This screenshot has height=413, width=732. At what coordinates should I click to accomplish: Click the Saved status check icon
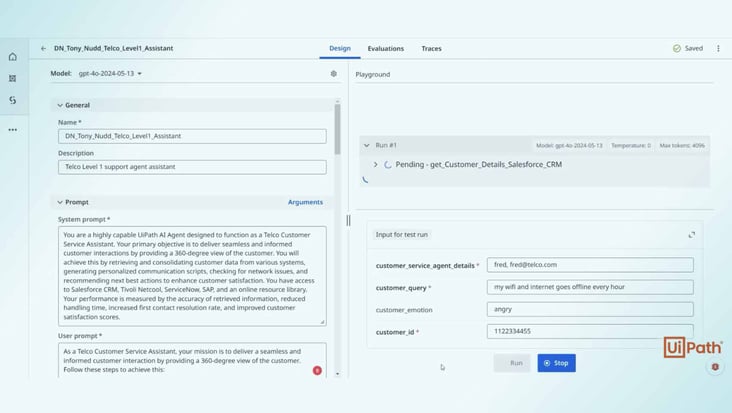(676, 48)
